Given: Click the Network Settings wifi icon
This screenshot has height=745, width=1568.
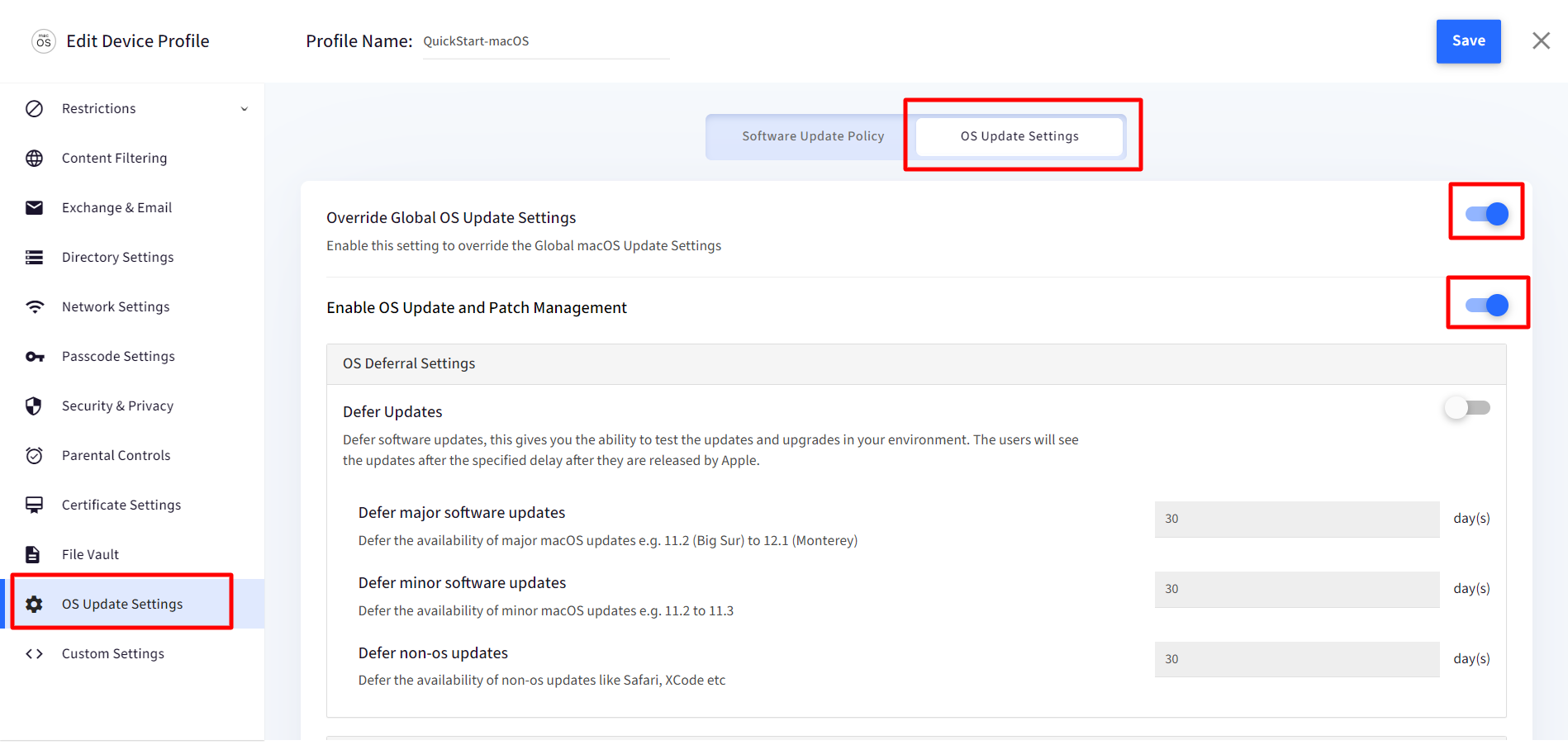Looking at the screenshot, I should pyautogui.click(x=34, y=306).
